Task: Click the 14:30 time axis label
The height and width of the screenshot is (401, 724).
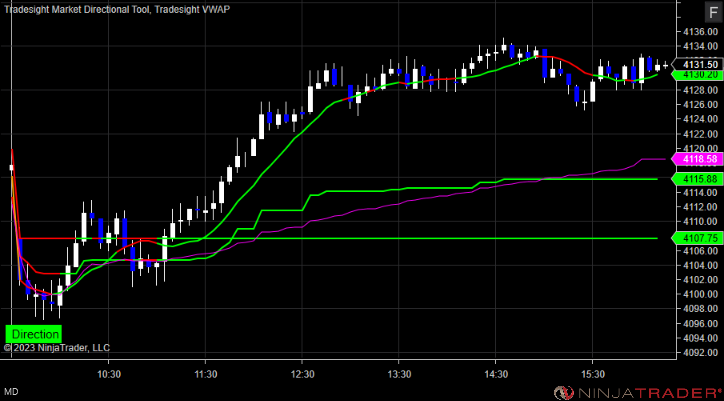Action: click(495, 372)
